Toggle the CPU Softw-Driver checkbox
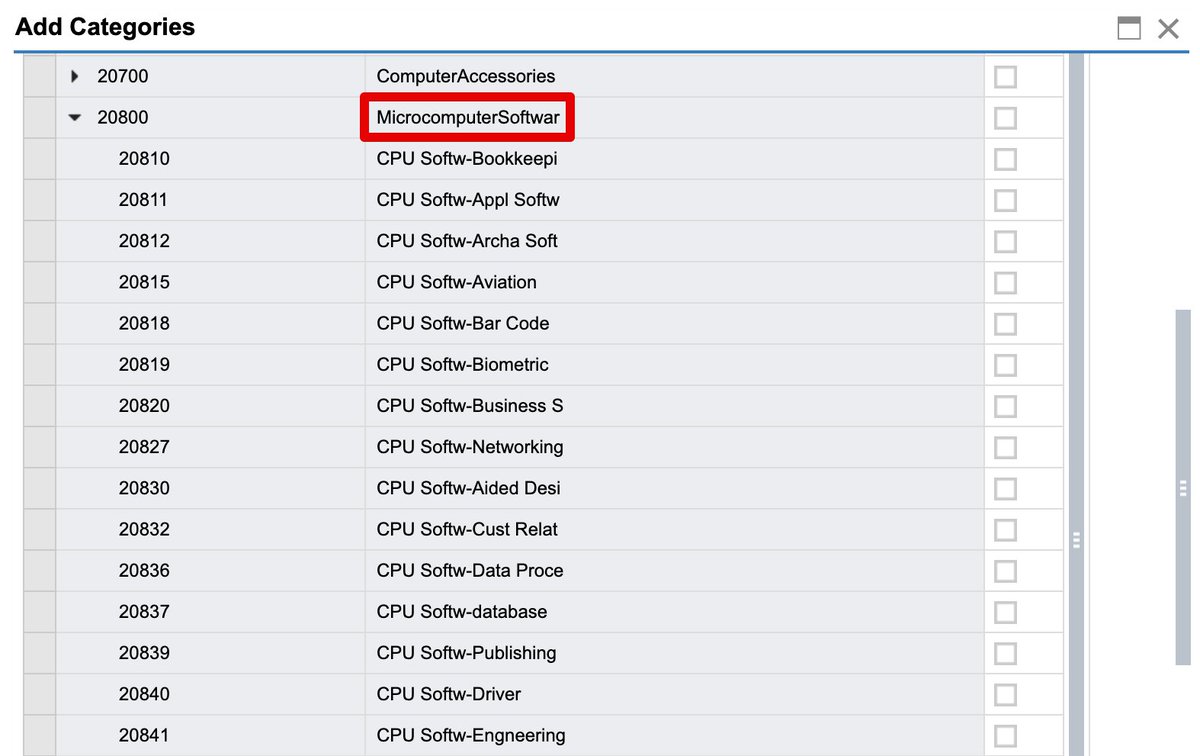The height and width of the screenshot is (756, 1200). 1005,694
